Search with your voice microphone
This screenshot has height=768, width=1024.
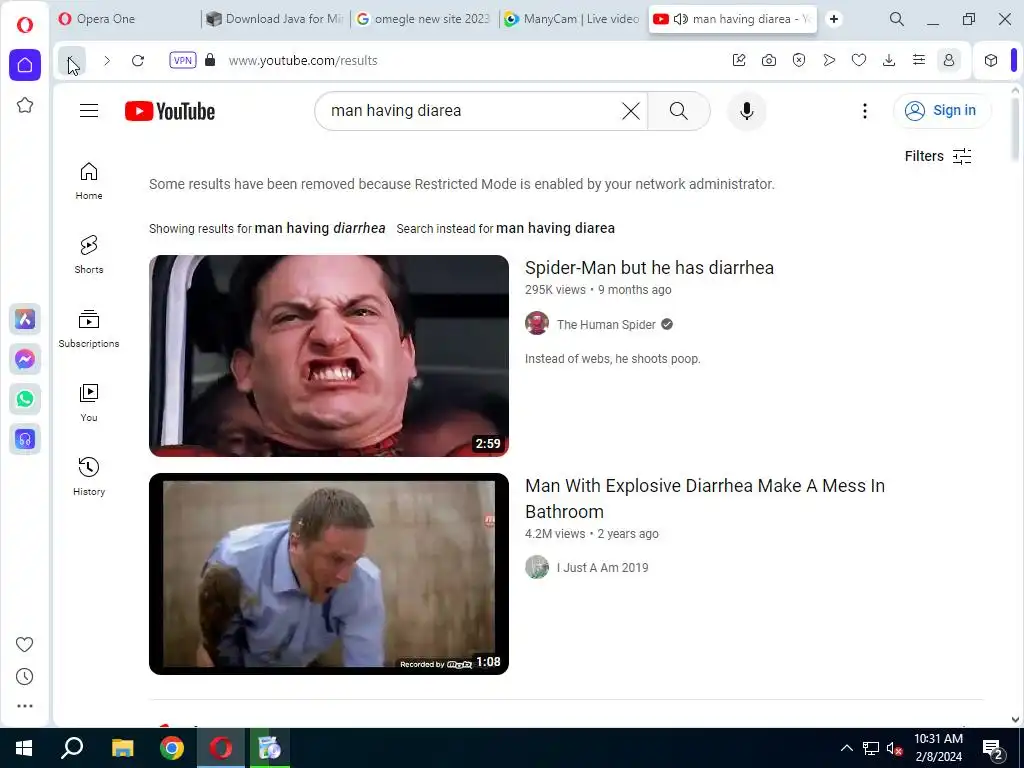coord(746,111)
